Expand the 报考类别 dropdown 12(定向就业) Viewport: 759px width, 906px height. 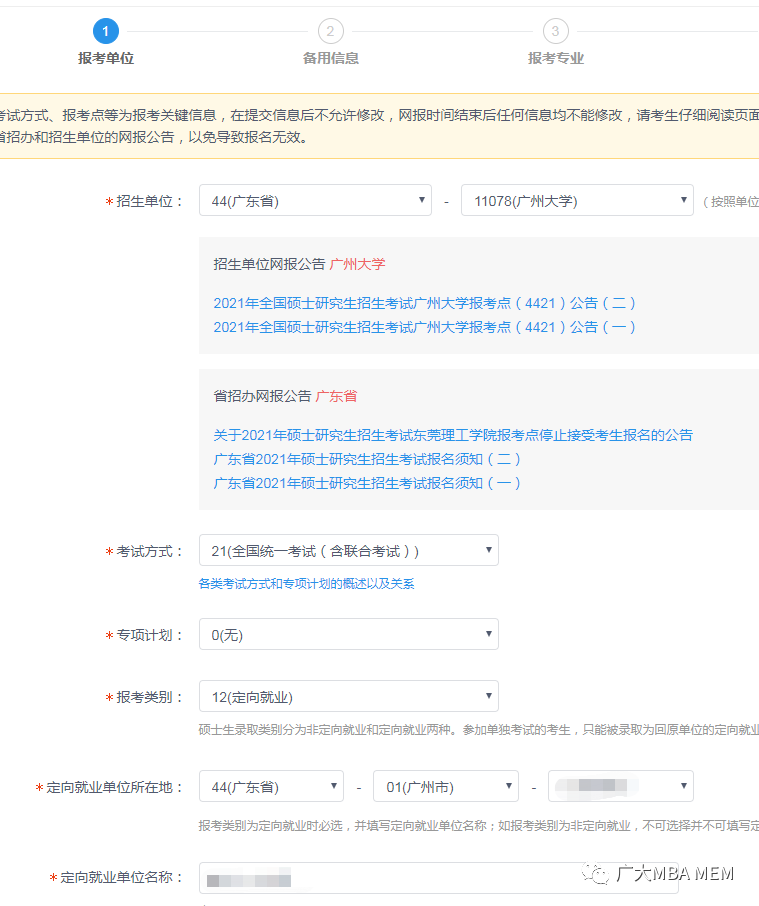(x=349, y=696)
